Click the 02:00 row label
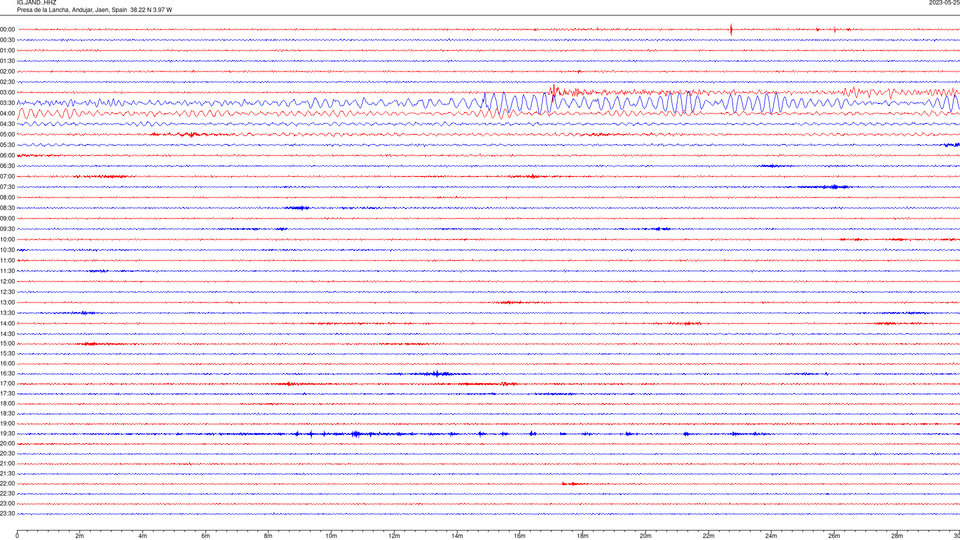 [x=7, y=71]
